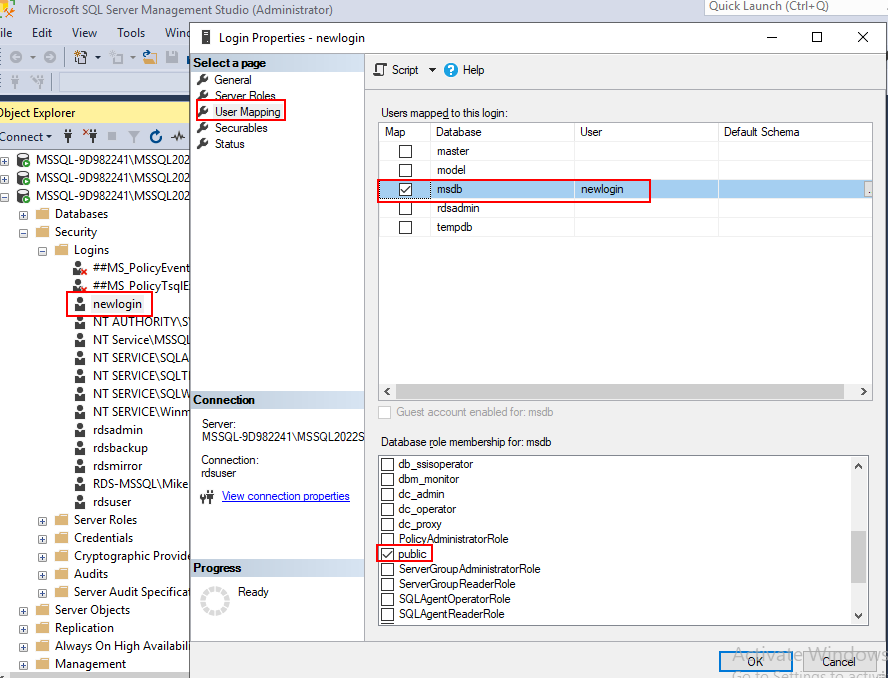Click the Open File folder toolbar icon

[x=150, y=57]
